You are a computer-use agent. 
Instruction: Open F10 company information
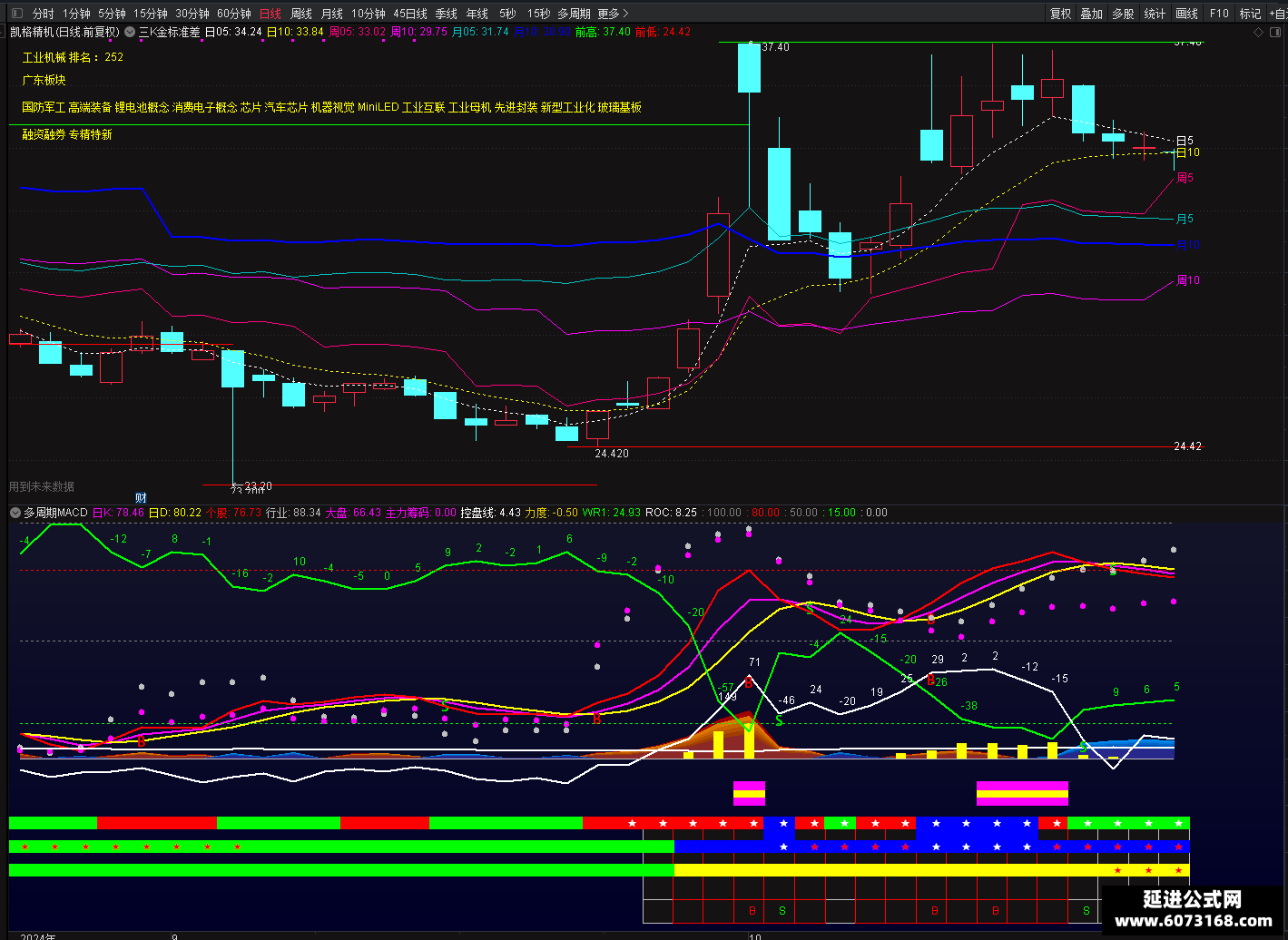click(1219, 14)
